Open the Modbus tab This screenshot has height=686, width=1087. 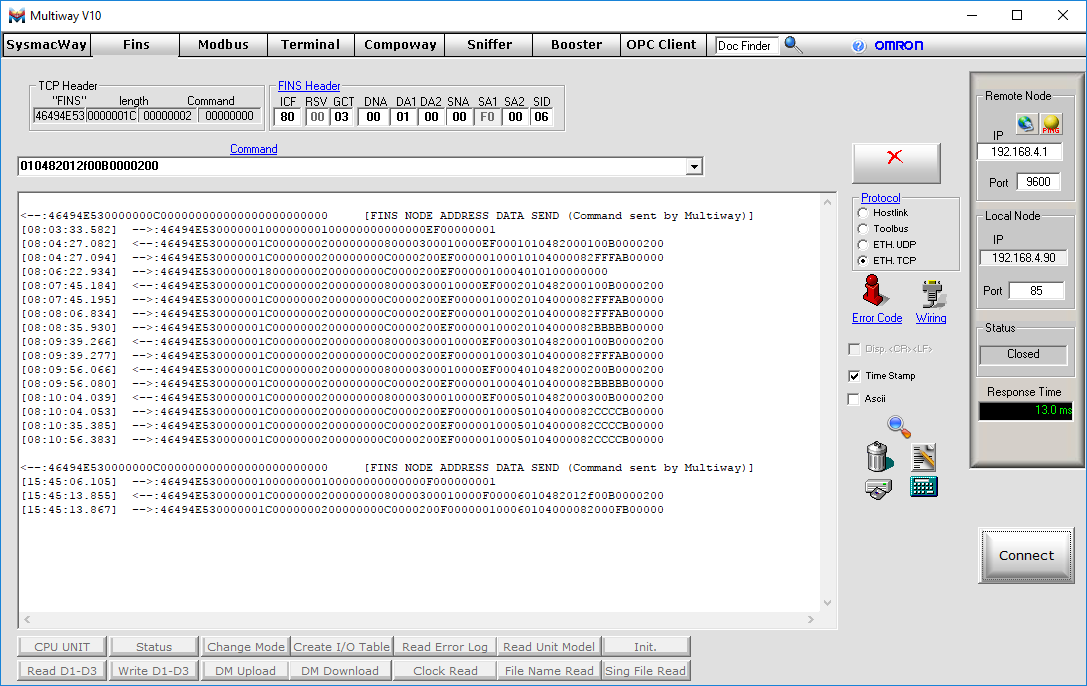click(x=223, y=45)
